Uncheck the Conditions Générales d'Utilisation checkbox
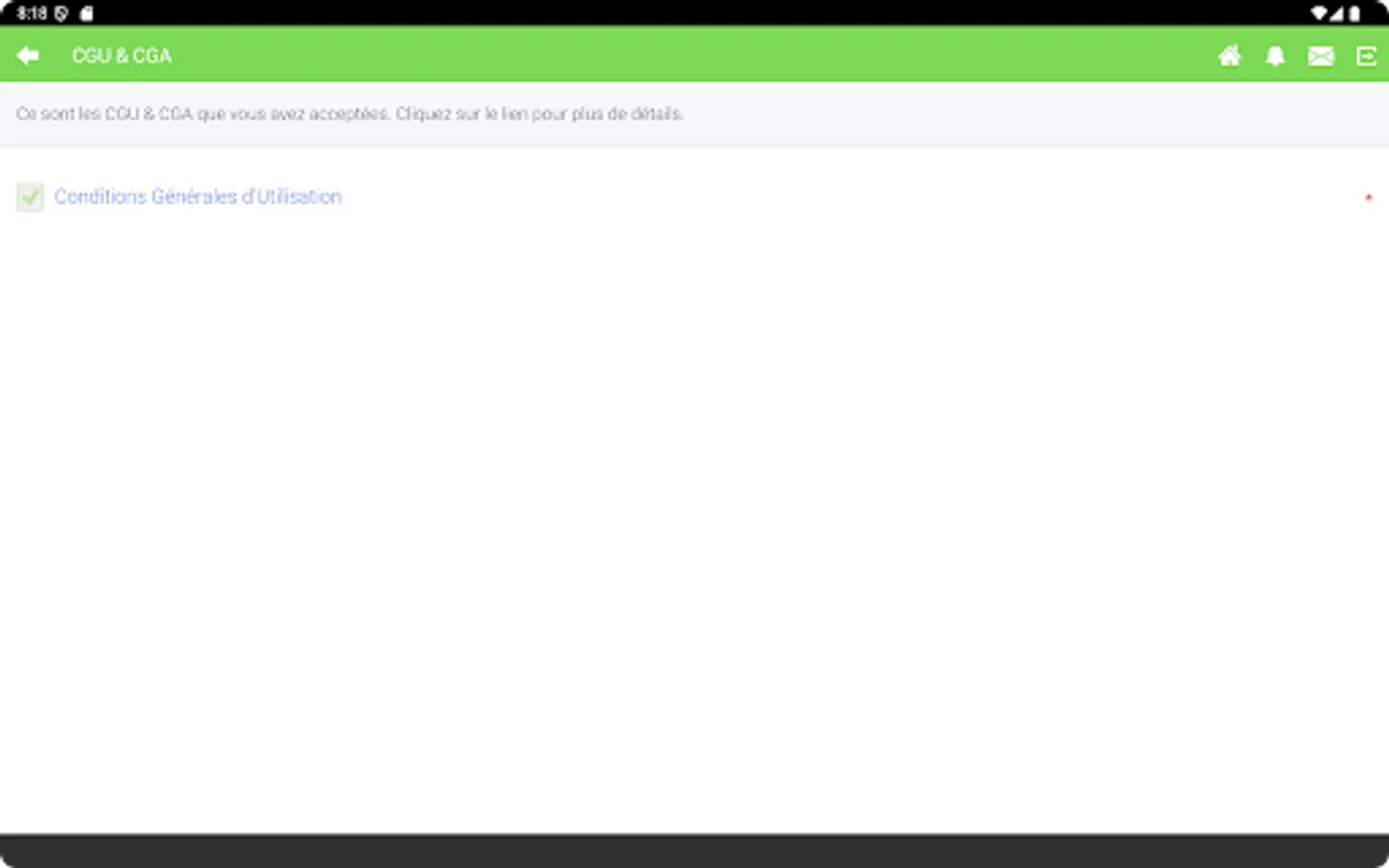The image size is (1389, 868). click(x=30, y=197)
